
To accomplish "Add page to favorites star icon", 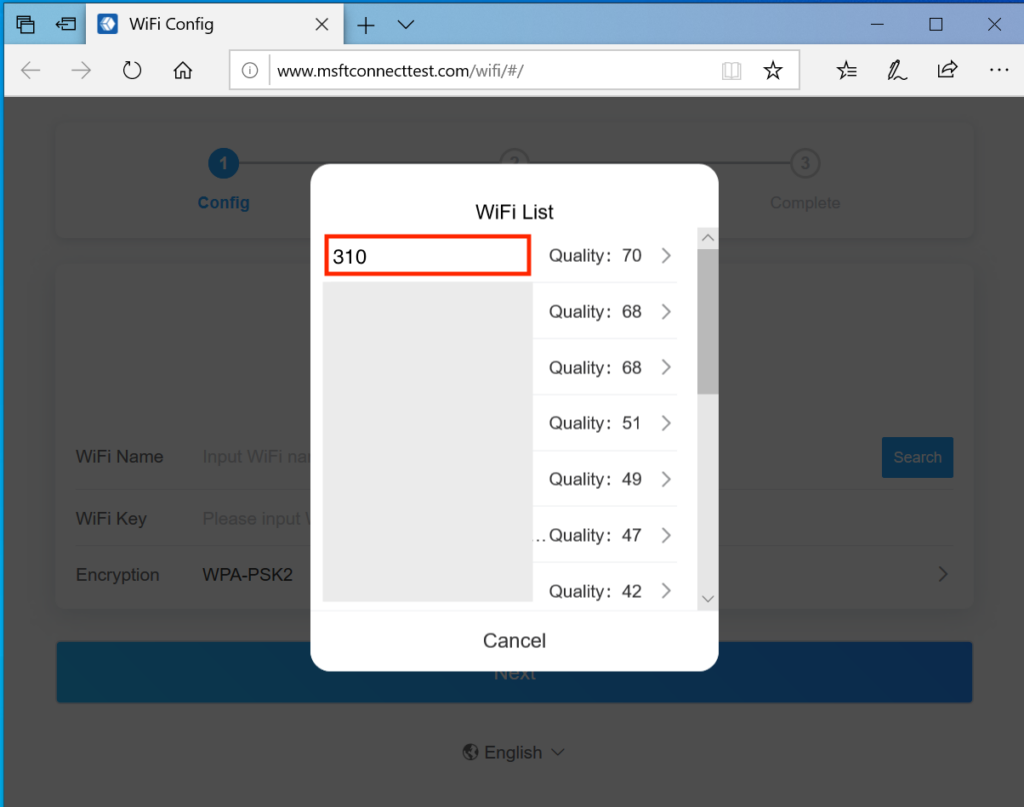I will (x=772, y=70).
